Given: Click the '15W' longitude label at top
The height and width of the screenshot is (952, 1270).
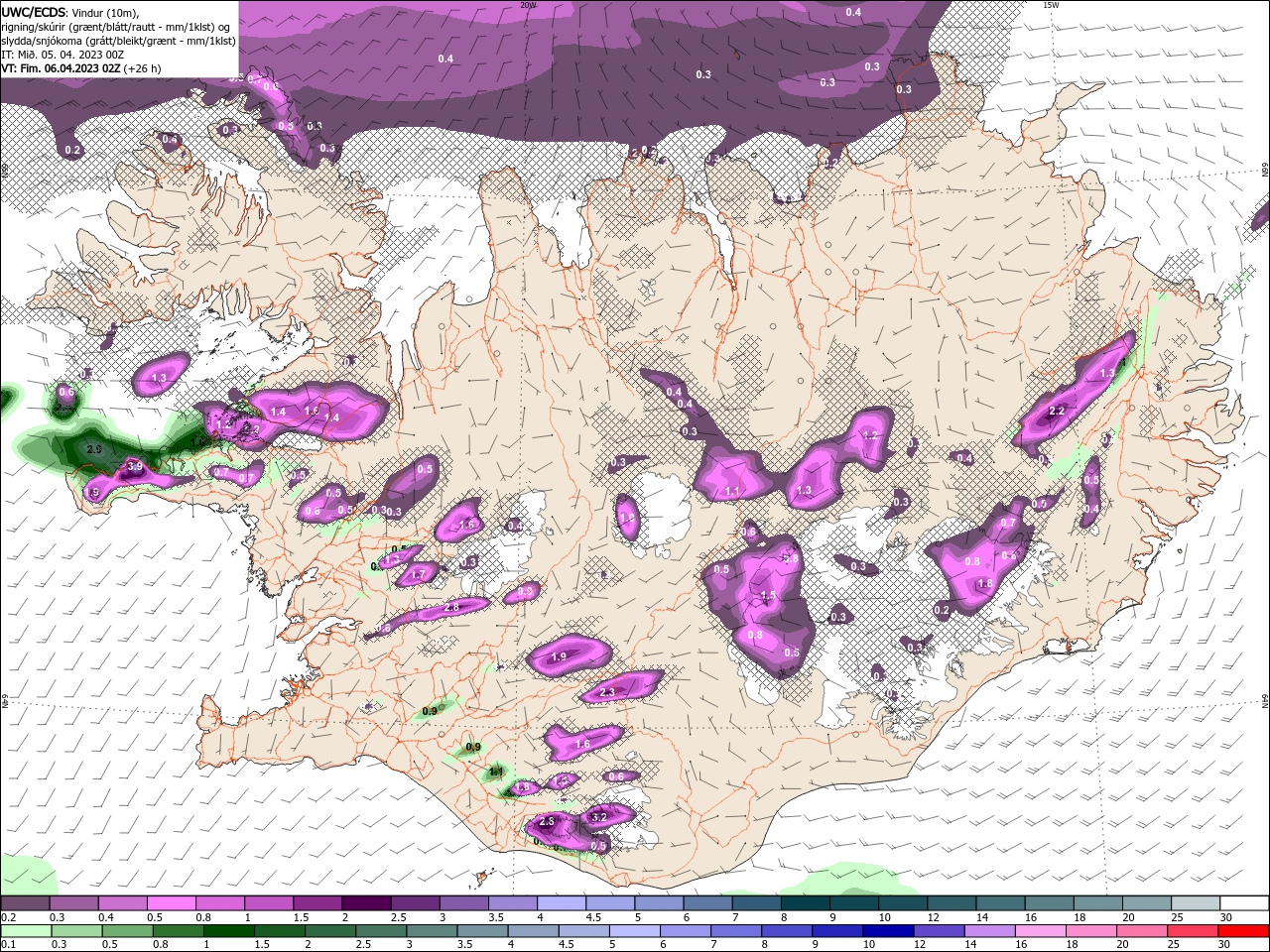Looking at the screenshot, I should tap(1051, 5).
